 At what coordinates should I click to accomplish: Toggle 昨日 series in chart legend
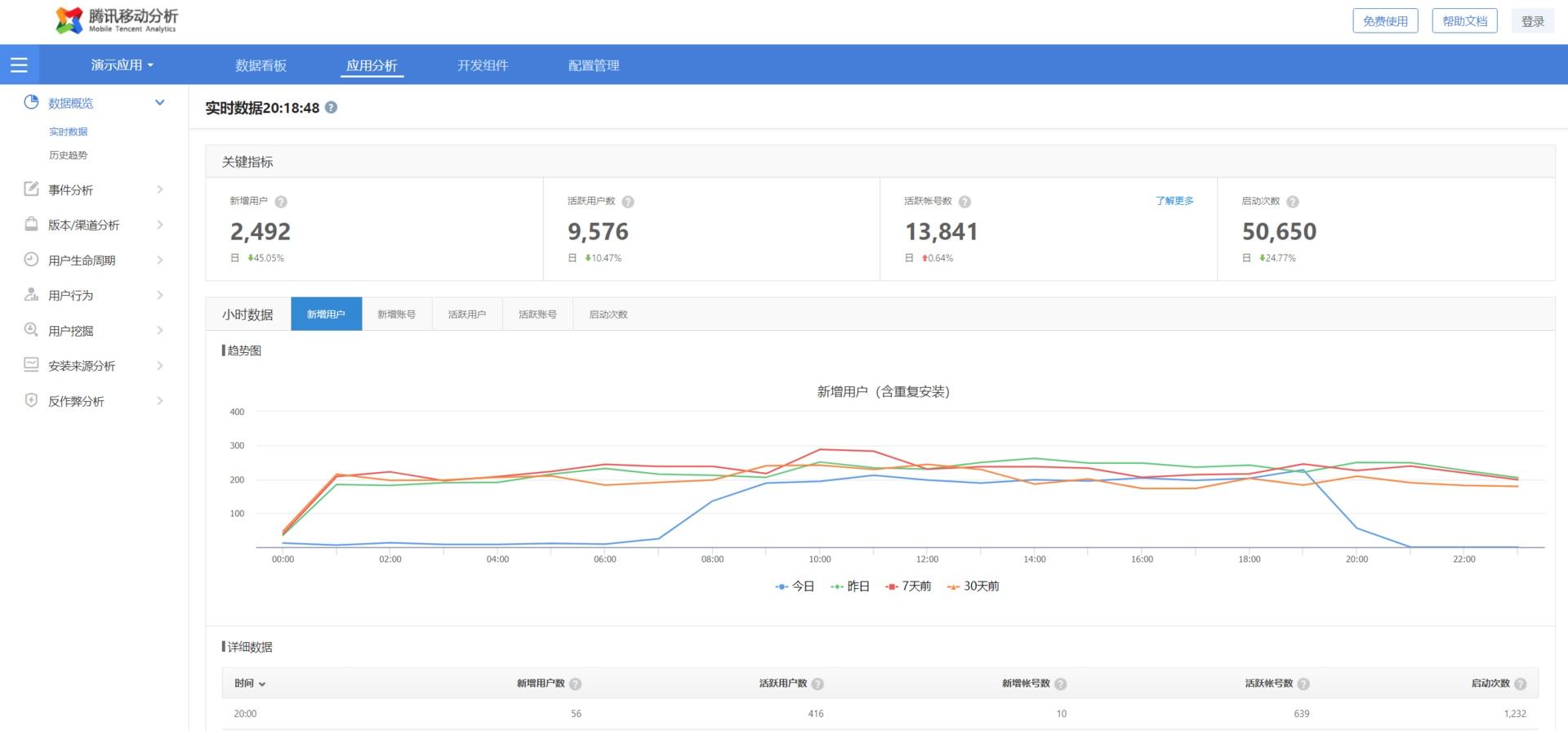(x=850, y=586)
